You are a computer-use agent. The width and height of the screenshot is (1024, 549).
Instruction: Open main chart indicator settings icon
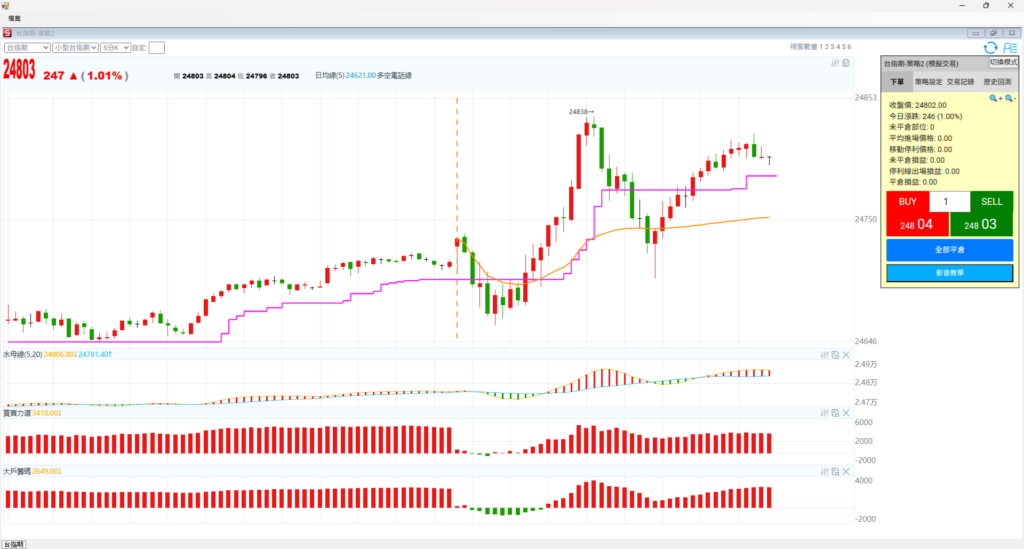(x=835, y=63)
